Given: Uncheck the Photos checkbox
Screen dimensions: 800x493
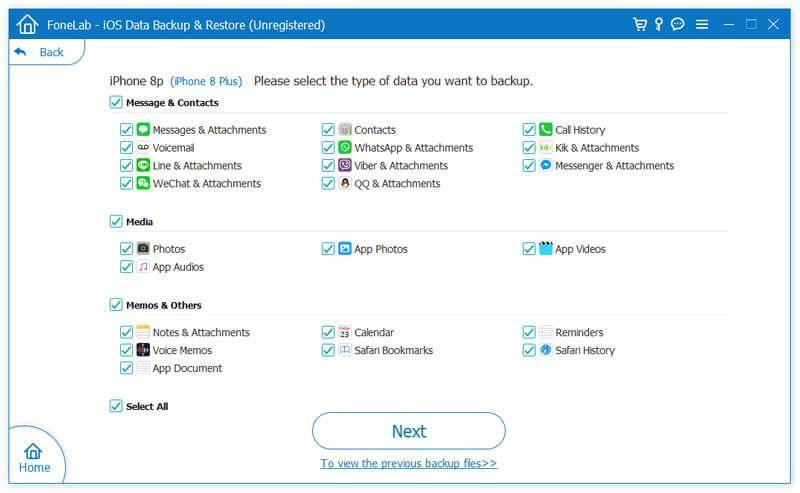Looking at the screenshot, I should coord(126,249).
